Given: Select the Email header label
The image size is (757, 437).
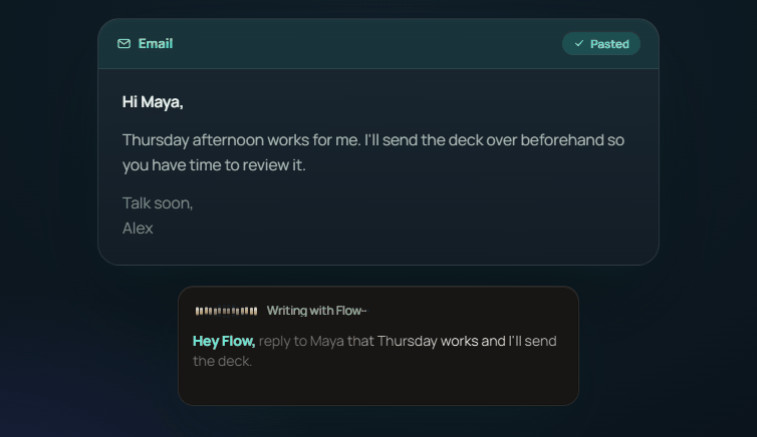Looking at the screenshot, I should 155,44.
